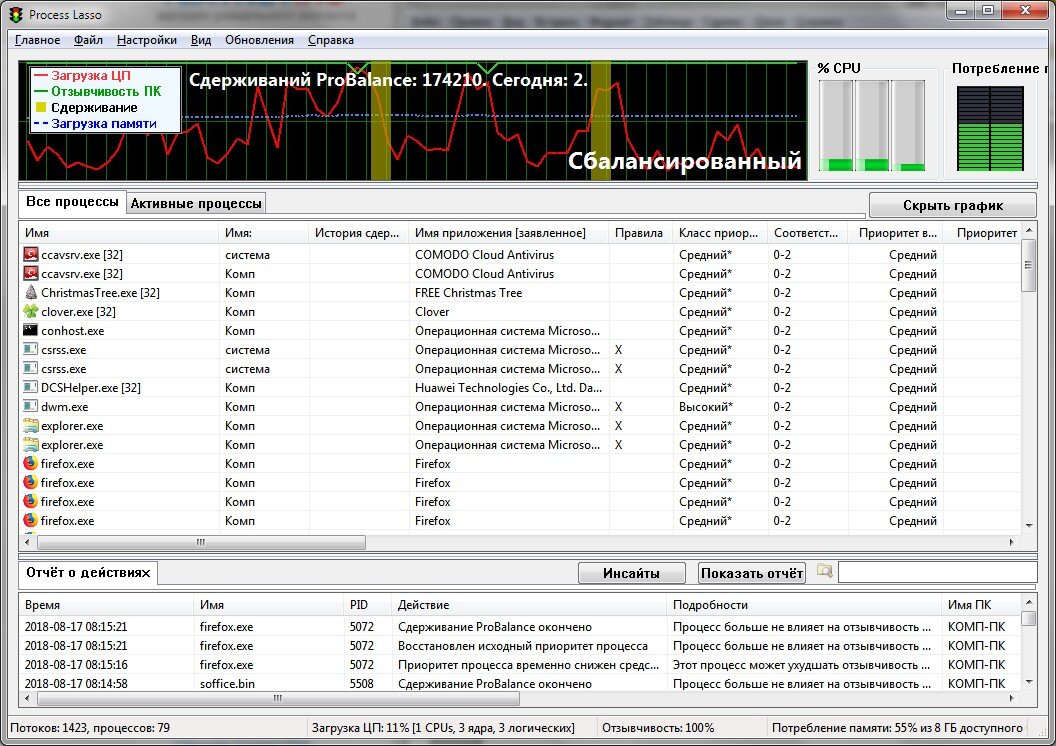Click the Сдерживание yellow legend entry

click(86, 107)
